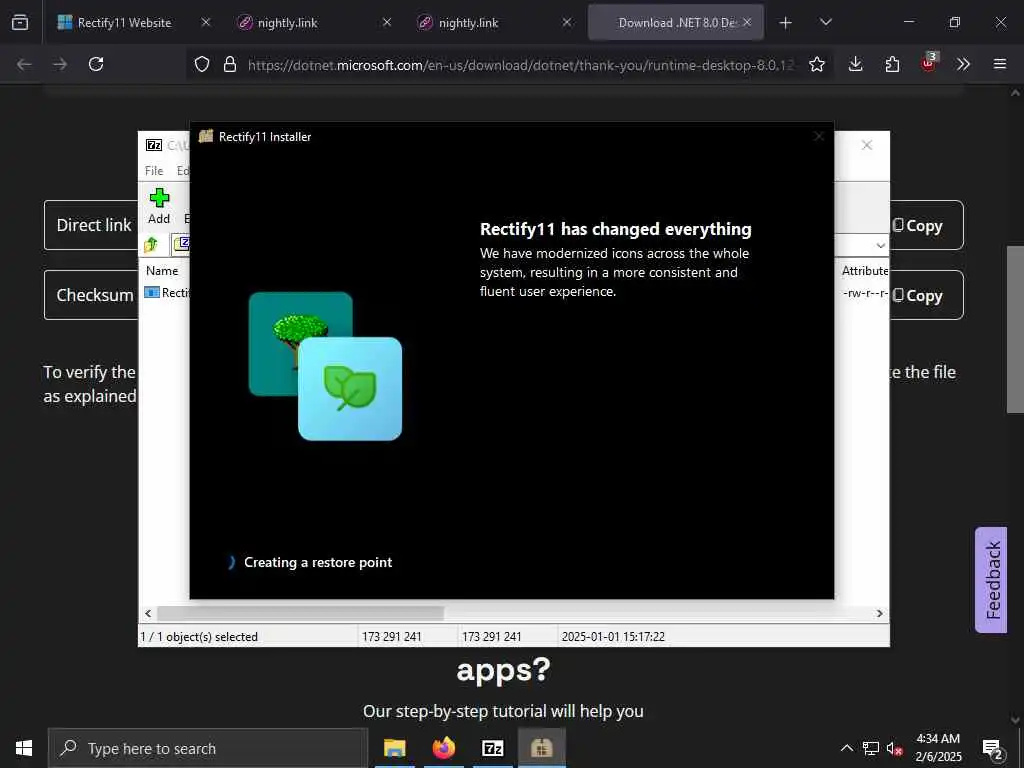Open the uBlock Origin extension icon
Image resolution: width=1024 pixels, height=768 pixels.
click(928, 63)
